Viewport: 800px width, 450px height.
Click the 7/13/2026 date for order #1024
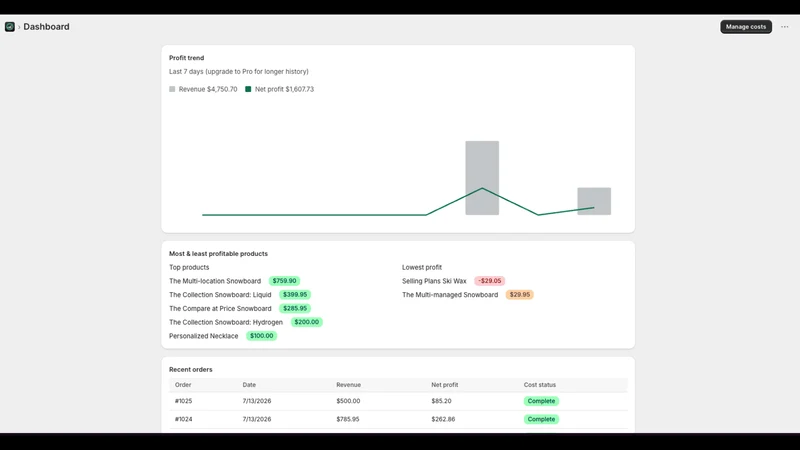pyautogui.click(x=257, y=419)
